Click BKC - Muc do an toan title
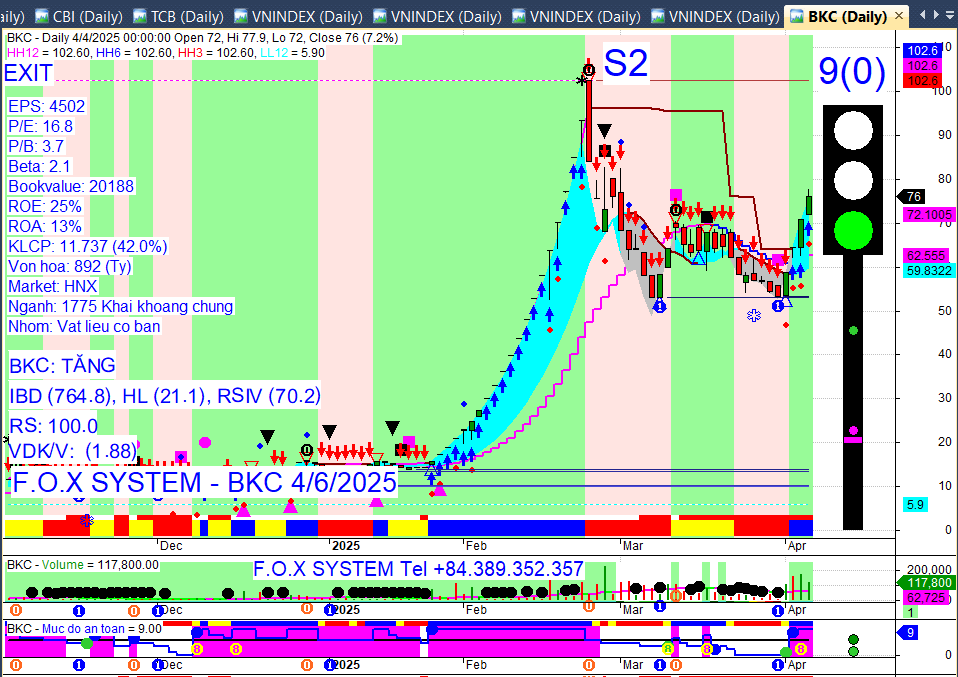This screenshot has height=677, width=958. (x=84, y=629)
